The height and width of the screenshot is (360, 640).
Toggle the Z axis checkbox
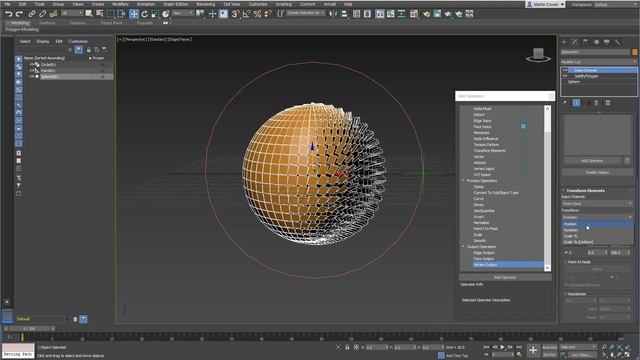[x=566, y=253]
